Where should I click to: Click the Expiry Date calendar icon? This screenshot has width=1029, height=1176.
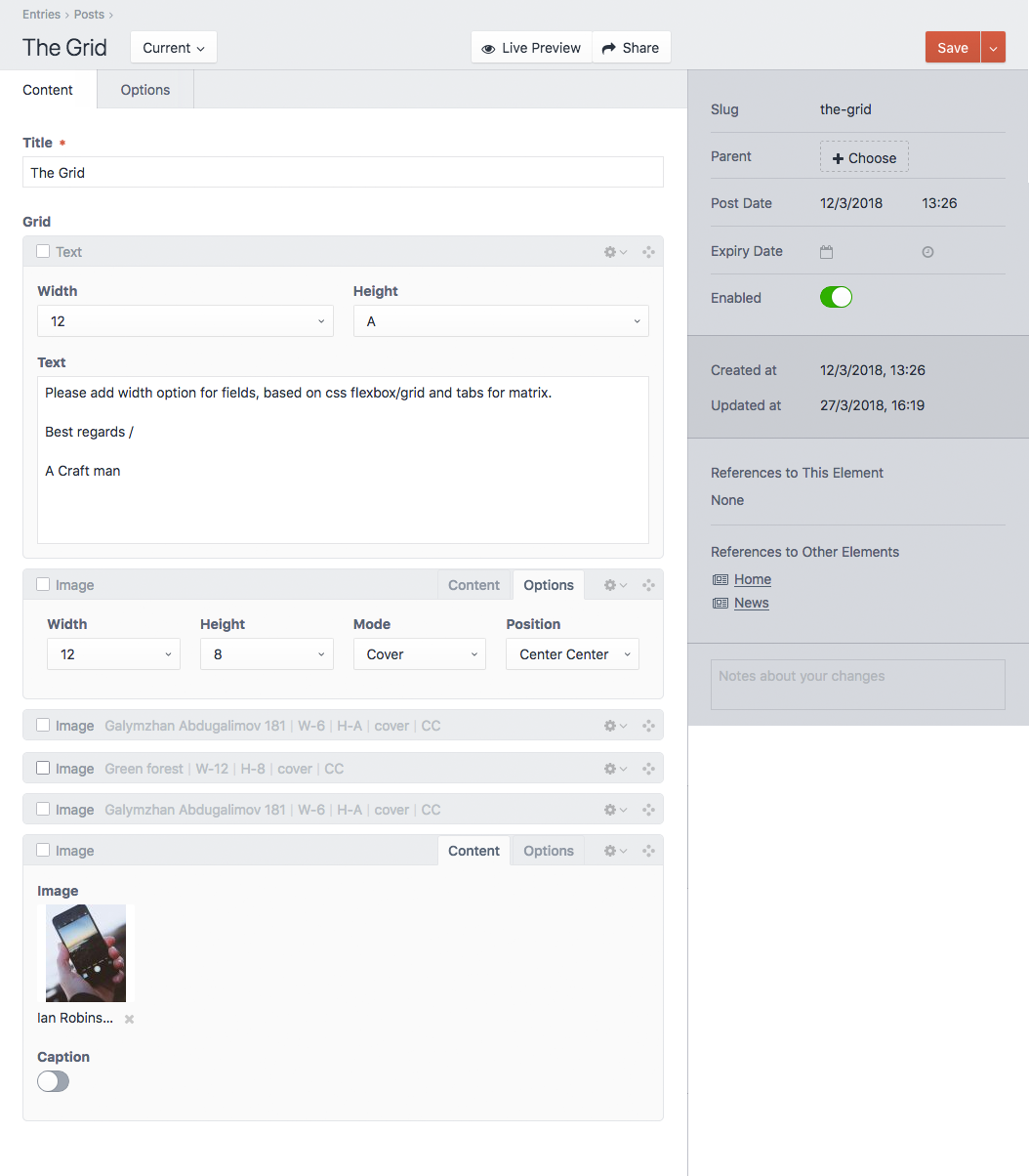[826, 251]
